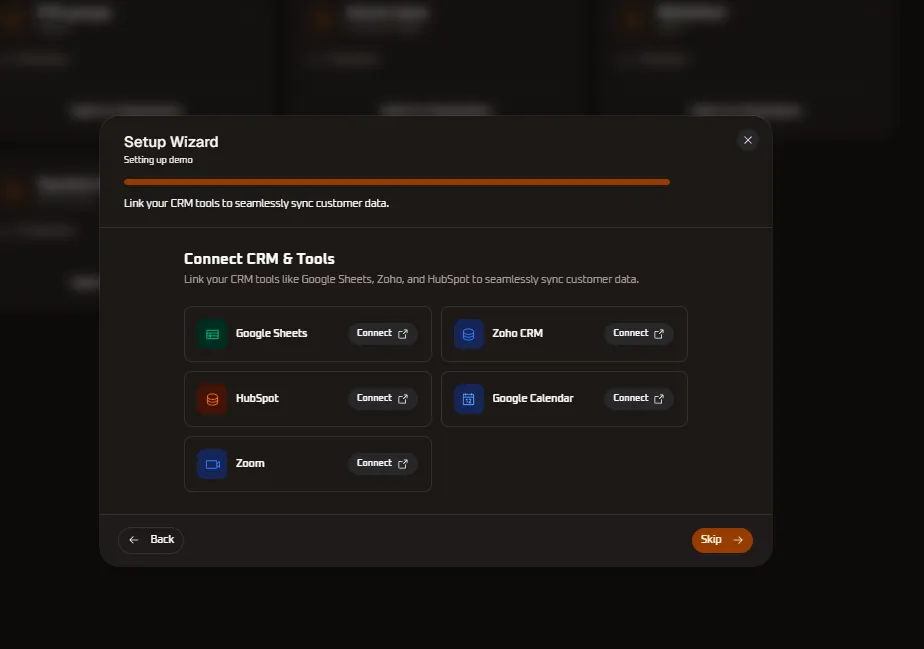Click the Zoom video camera icon
924x649 pixels.
click(212, 464)
